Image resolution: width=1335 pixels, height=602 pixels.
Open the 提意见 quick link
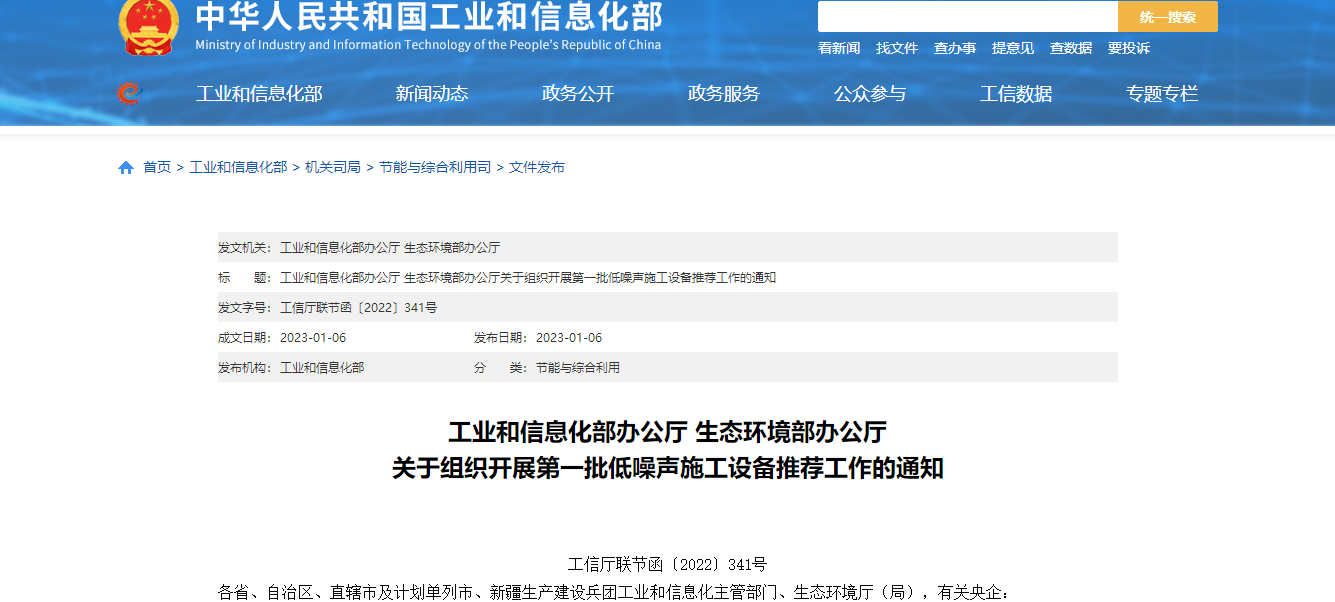(1013, 48)
